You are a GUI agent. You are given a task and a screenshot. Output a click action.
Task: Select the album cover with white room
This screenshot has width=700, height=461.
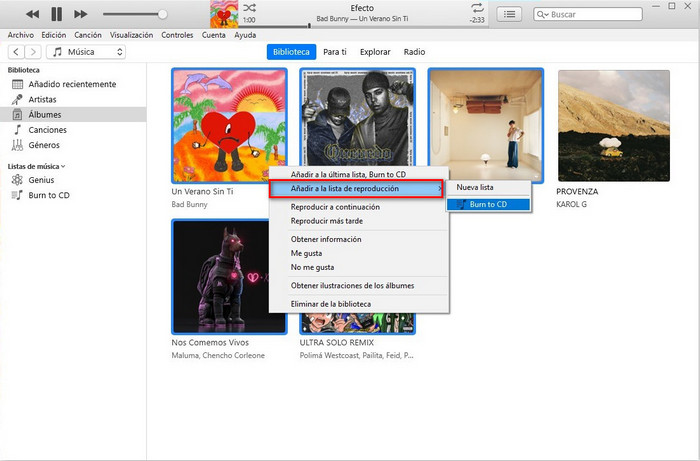click(x=486, y=125)
